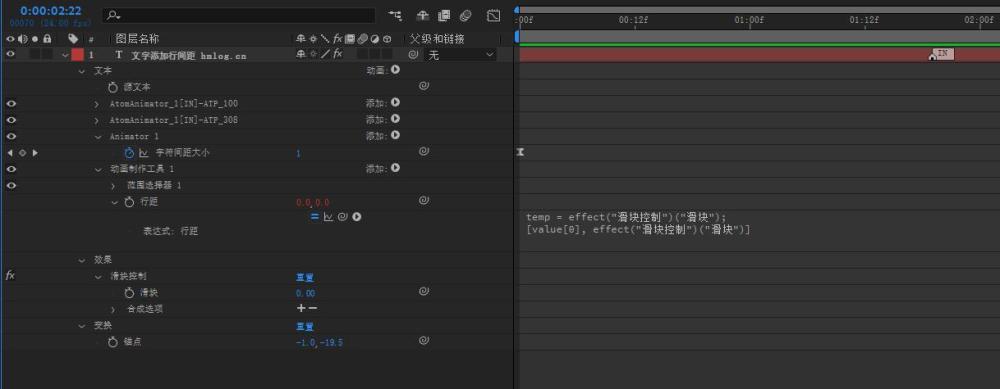Viewport: 1000px width, 389px height.
Task: Expand AtomAnimator_1[IN]-ATP_100
Action: (98, 104)
